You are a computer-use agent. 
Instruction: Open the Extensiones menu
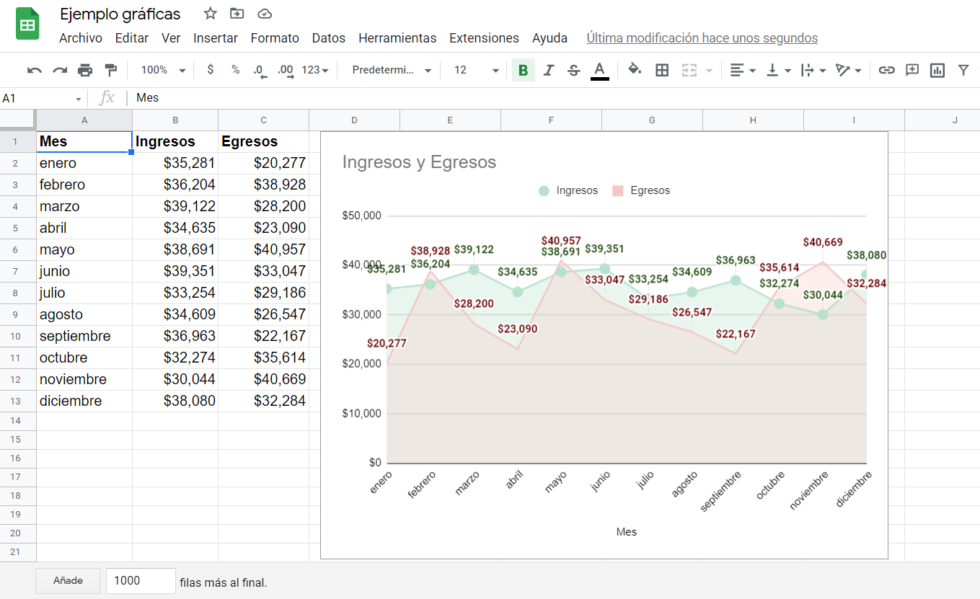[484, 38]
